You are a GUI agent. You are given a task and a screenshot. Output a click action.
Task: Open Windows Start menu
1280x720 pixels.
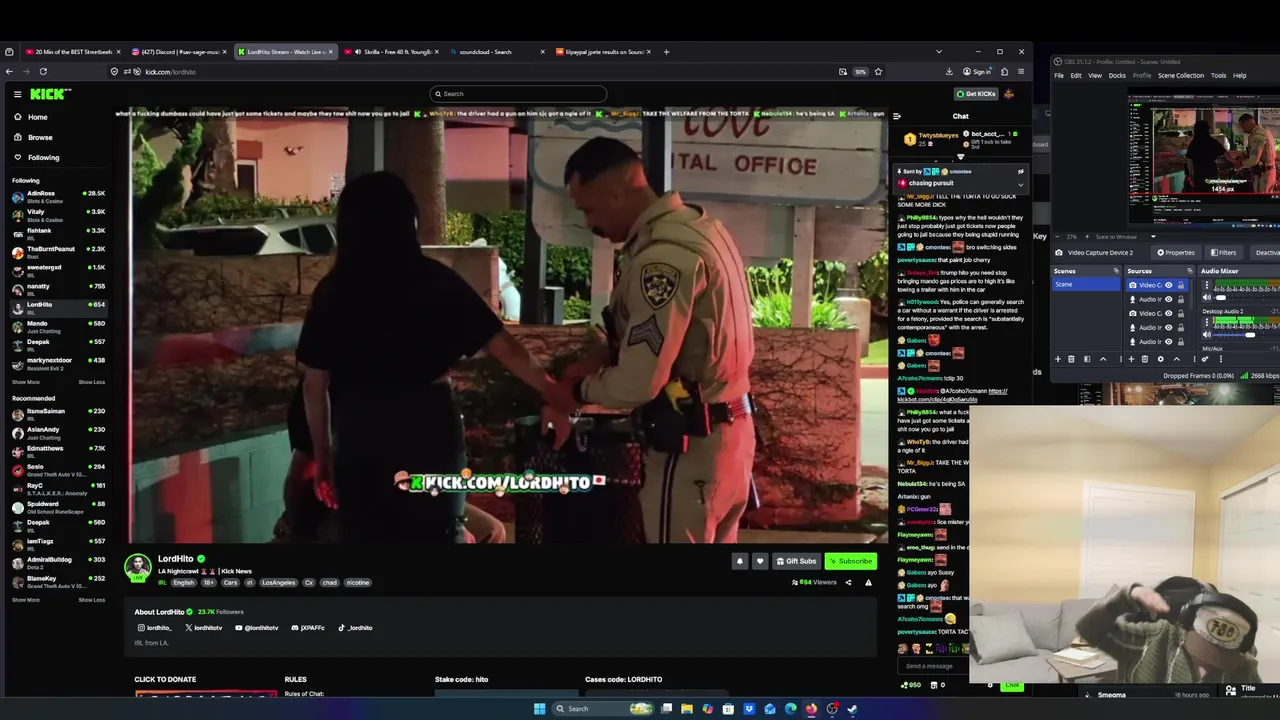tap(539, 709)
